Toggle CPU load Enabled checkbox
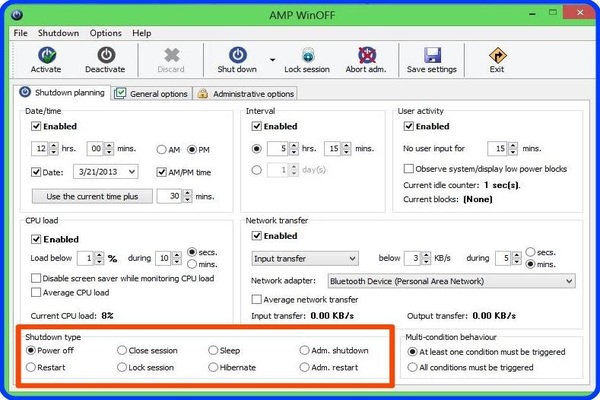This screenshot has height=400, width=600. click(36, 239)
